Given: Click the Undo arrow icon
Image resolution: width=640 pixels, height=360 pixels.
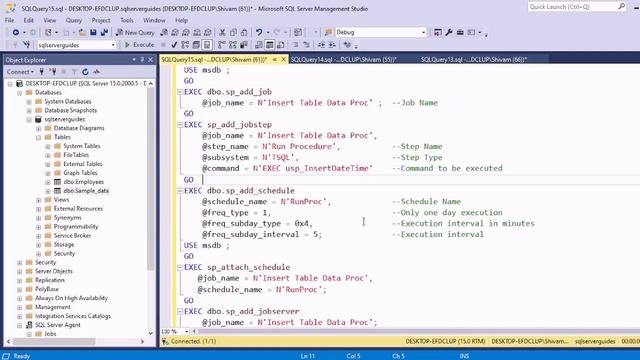Looking at the screenshot, I should tap(259, 32).
